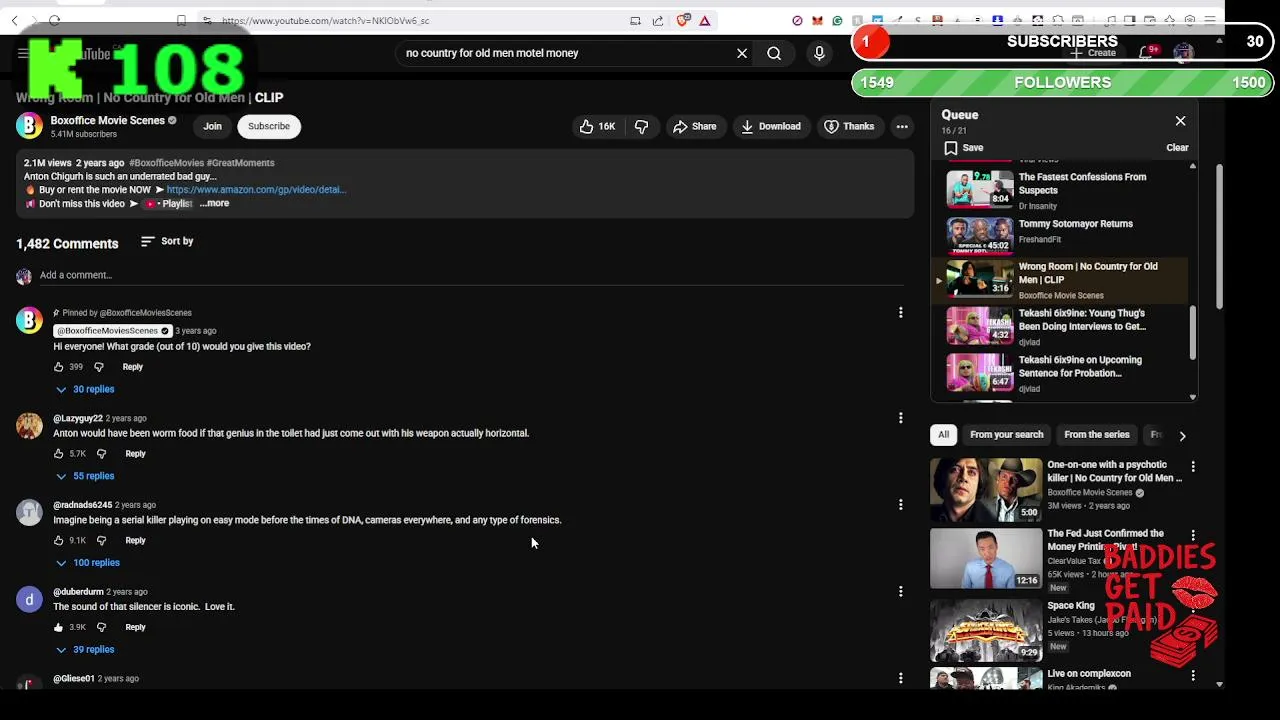Like the duberdurm comment
This screenshot has width=1280, height=720.
[59, 627]
